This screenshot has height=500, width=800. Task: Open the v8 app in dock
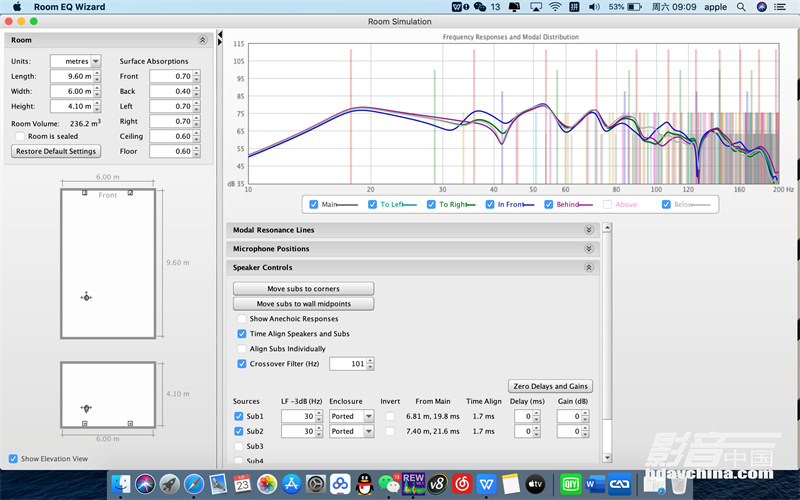click(438, 484)
